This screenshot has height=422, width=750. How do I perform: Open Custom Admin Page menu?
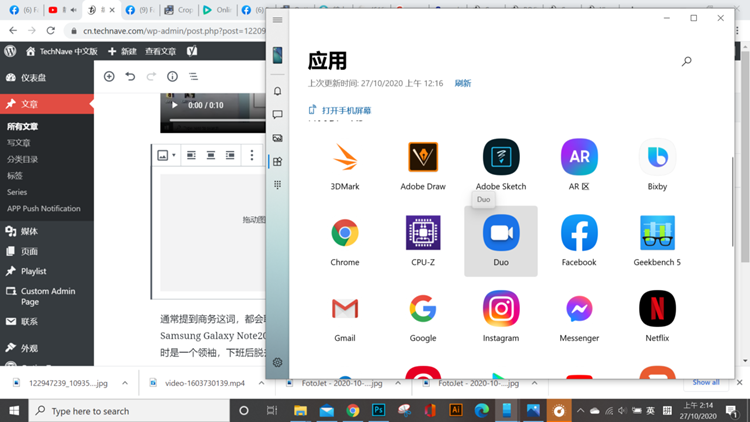47,296
